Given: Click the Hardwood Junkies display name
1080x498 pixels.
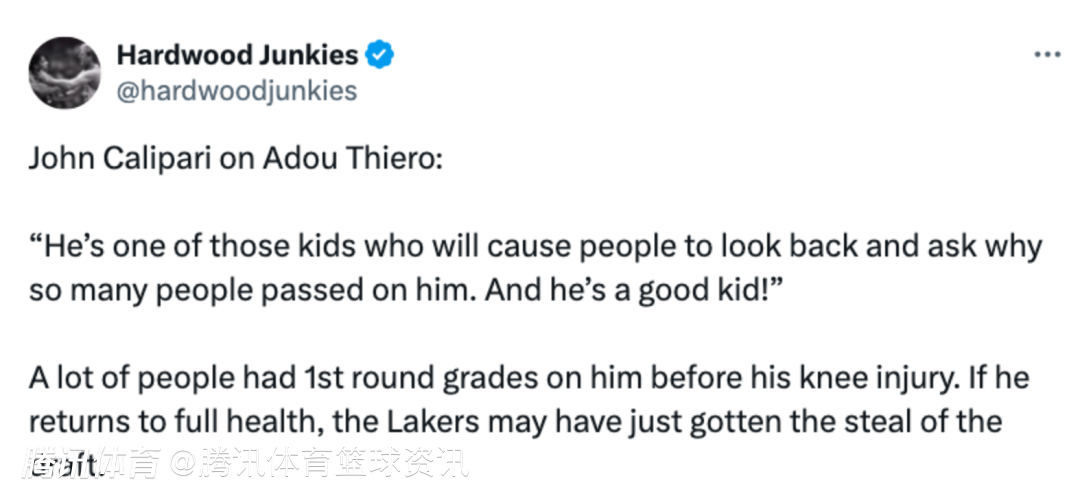Looking at the screenshot, I should 237,55.
